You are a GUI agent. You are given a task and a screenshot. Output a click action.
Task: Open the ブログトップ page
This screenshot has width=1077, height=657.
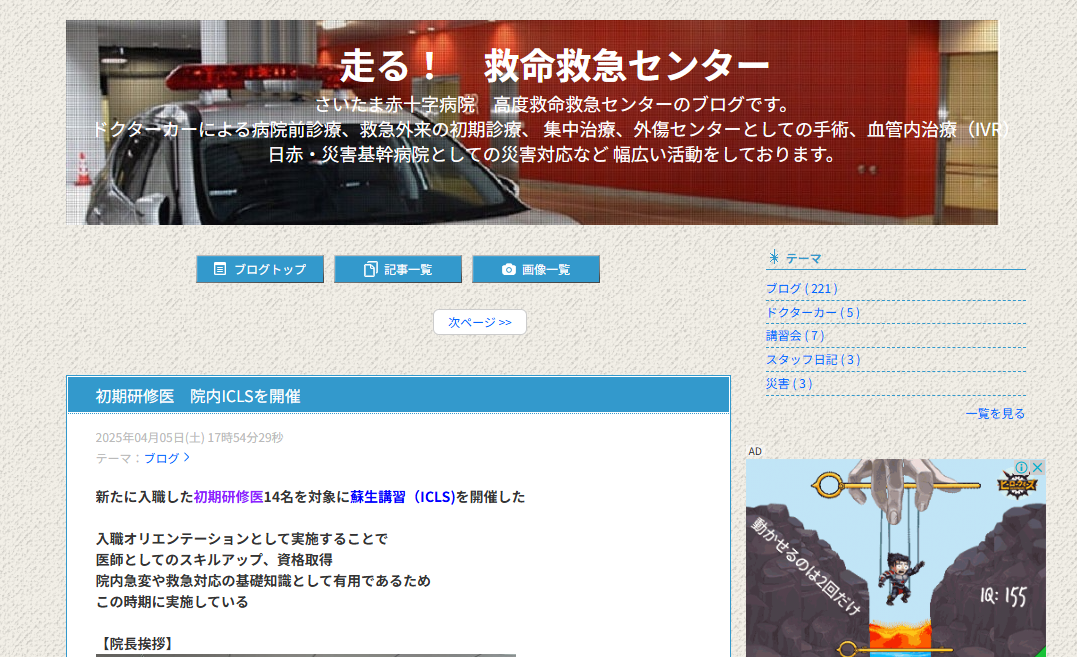(x=260, y=269)
